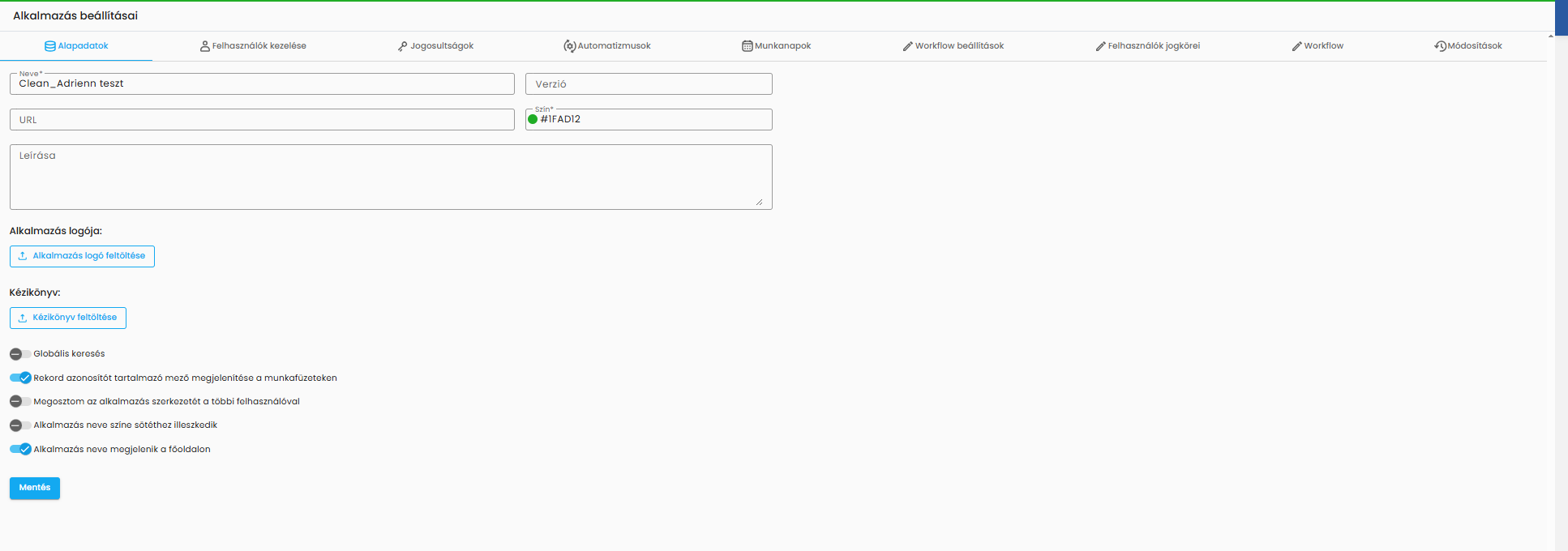1568x551 pixels.
Task: Click the pencil icon of Workflow beállítások
Action: point(908,46)
